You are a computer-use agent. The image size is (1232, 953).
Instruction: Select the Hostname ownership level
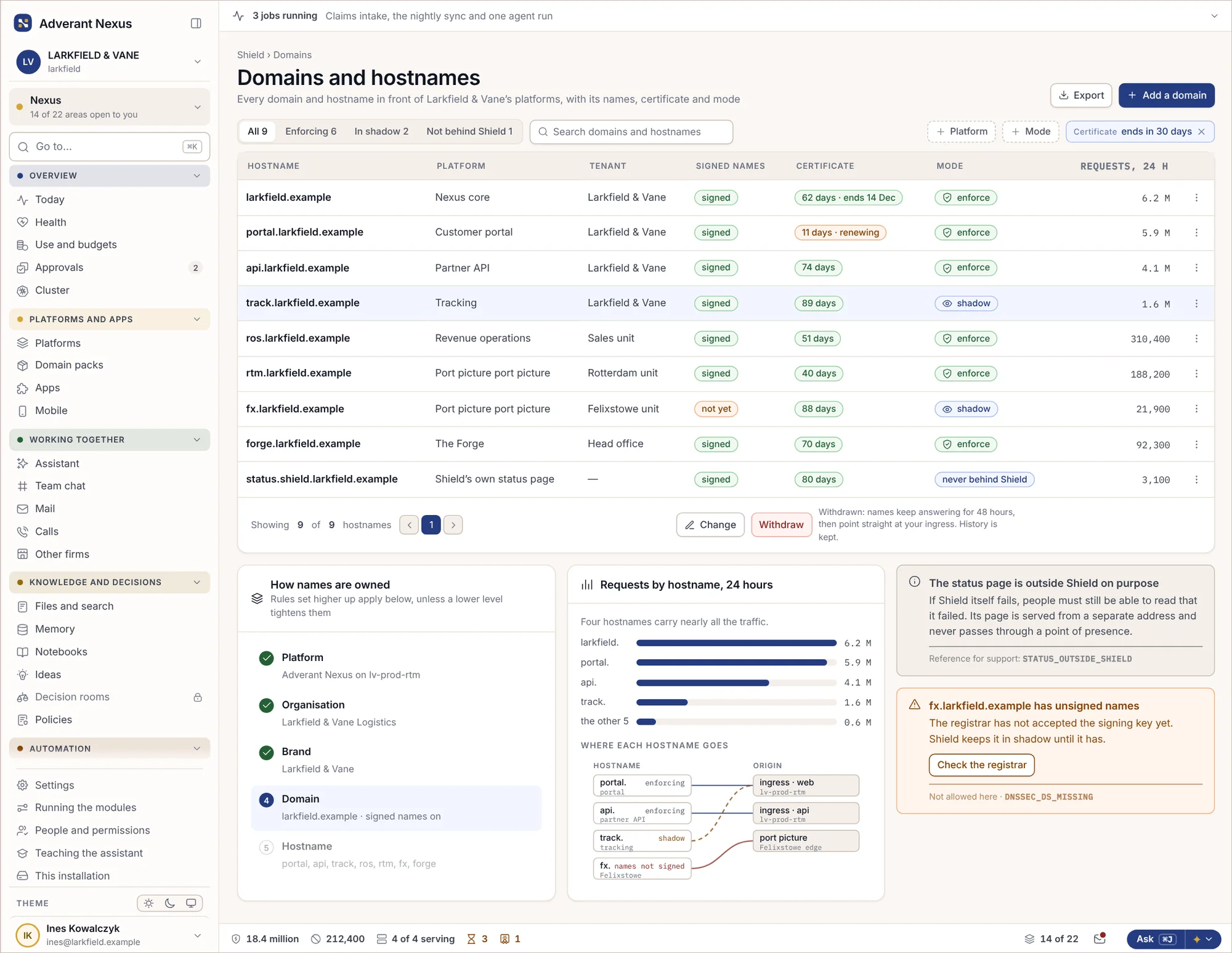(x=396, y=855)
